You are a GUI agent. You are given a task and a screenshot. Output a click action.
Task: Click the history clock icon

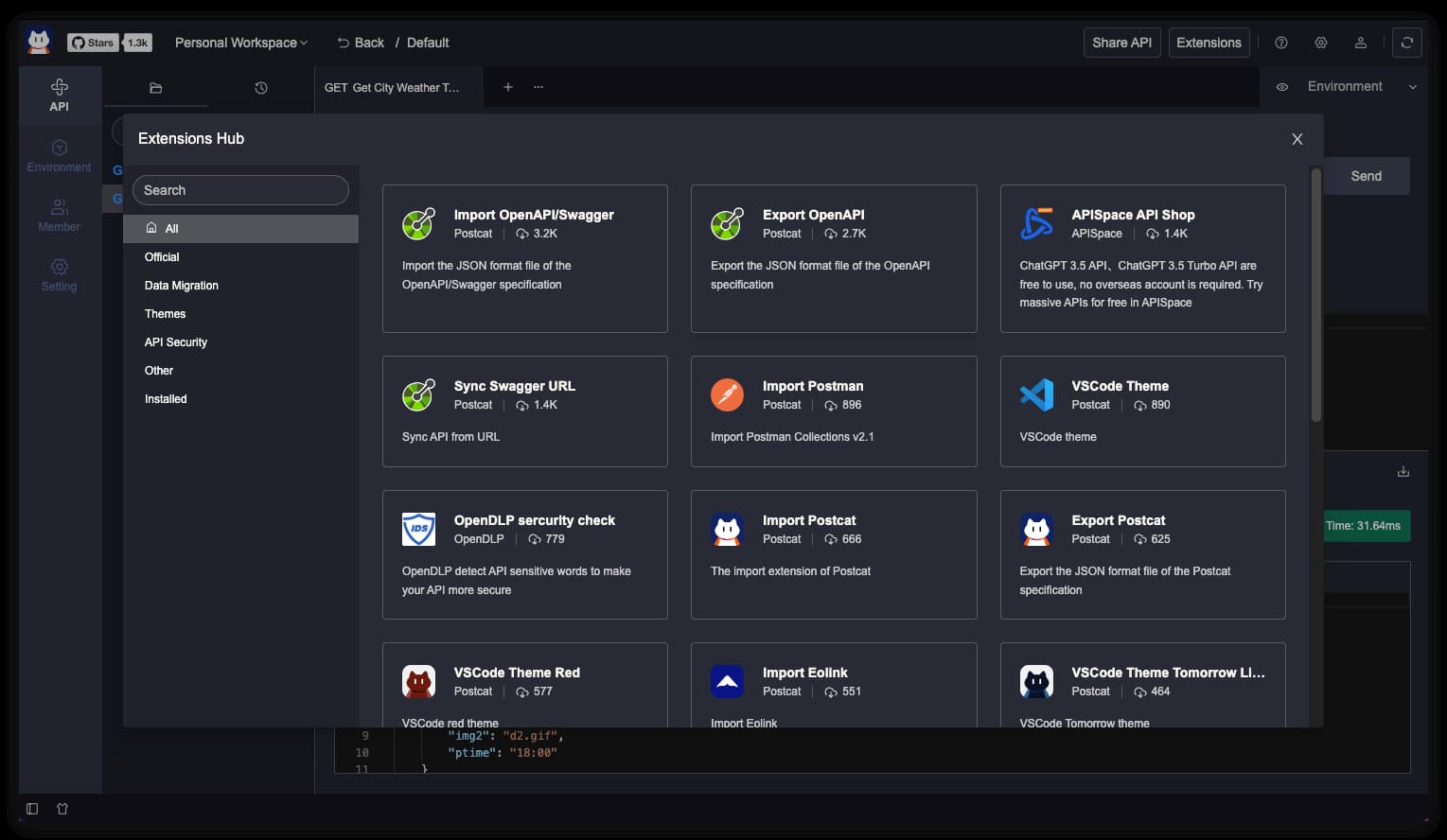pyautogui.click(x=261, y=88)
